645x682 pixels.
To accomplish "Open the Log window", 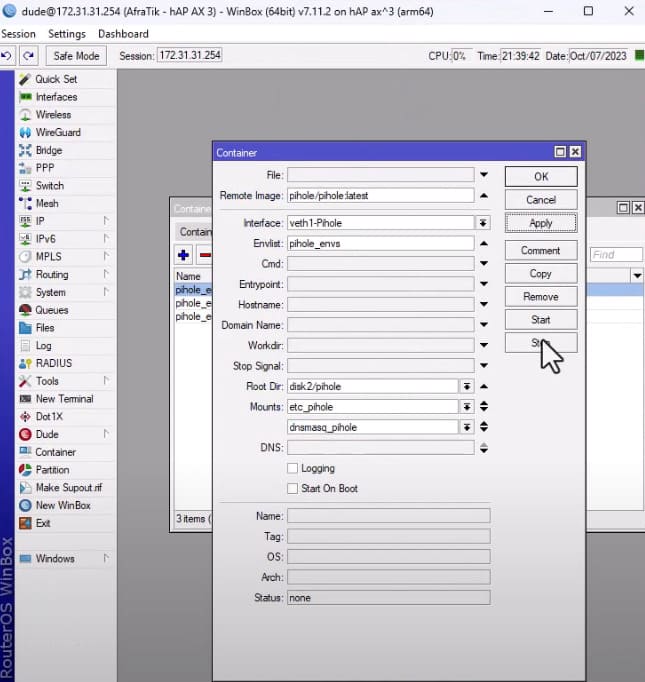I will pos(43,345).
